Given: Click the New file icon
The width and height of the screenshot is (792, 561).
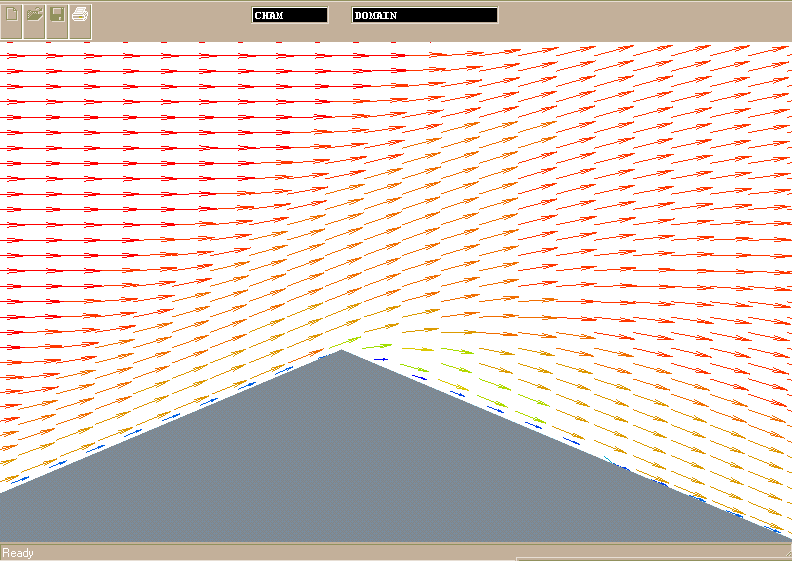Looking at the screenshot, I should [12, 16].
